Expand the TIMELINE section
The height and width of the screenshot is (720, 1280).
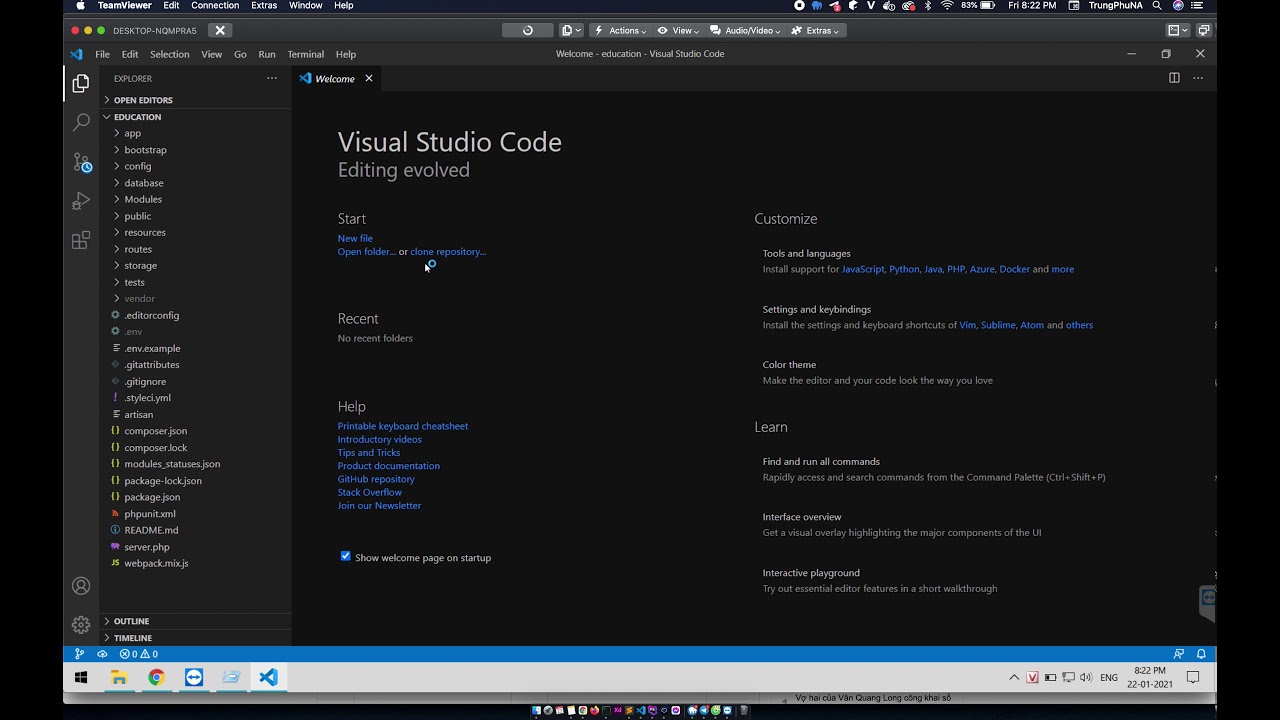(133, 638)
